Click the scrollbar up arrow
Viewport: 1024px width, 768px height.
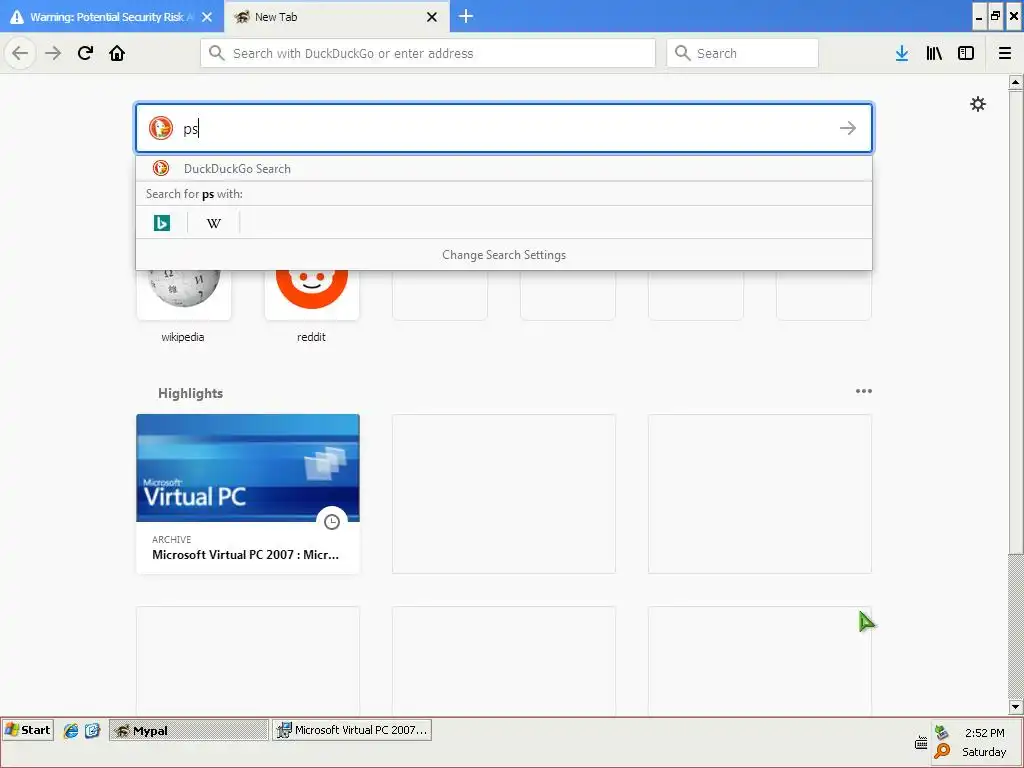tap(1015, 82)
